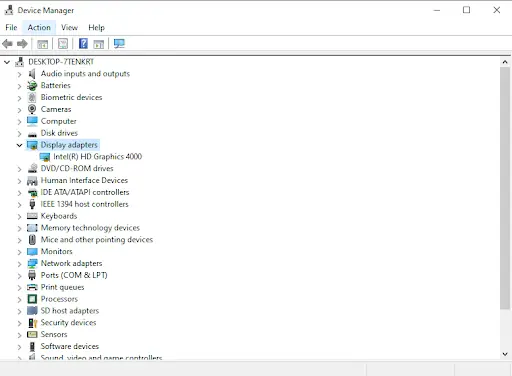
Task: Select the Security devices label
Action: click(68, 323)
